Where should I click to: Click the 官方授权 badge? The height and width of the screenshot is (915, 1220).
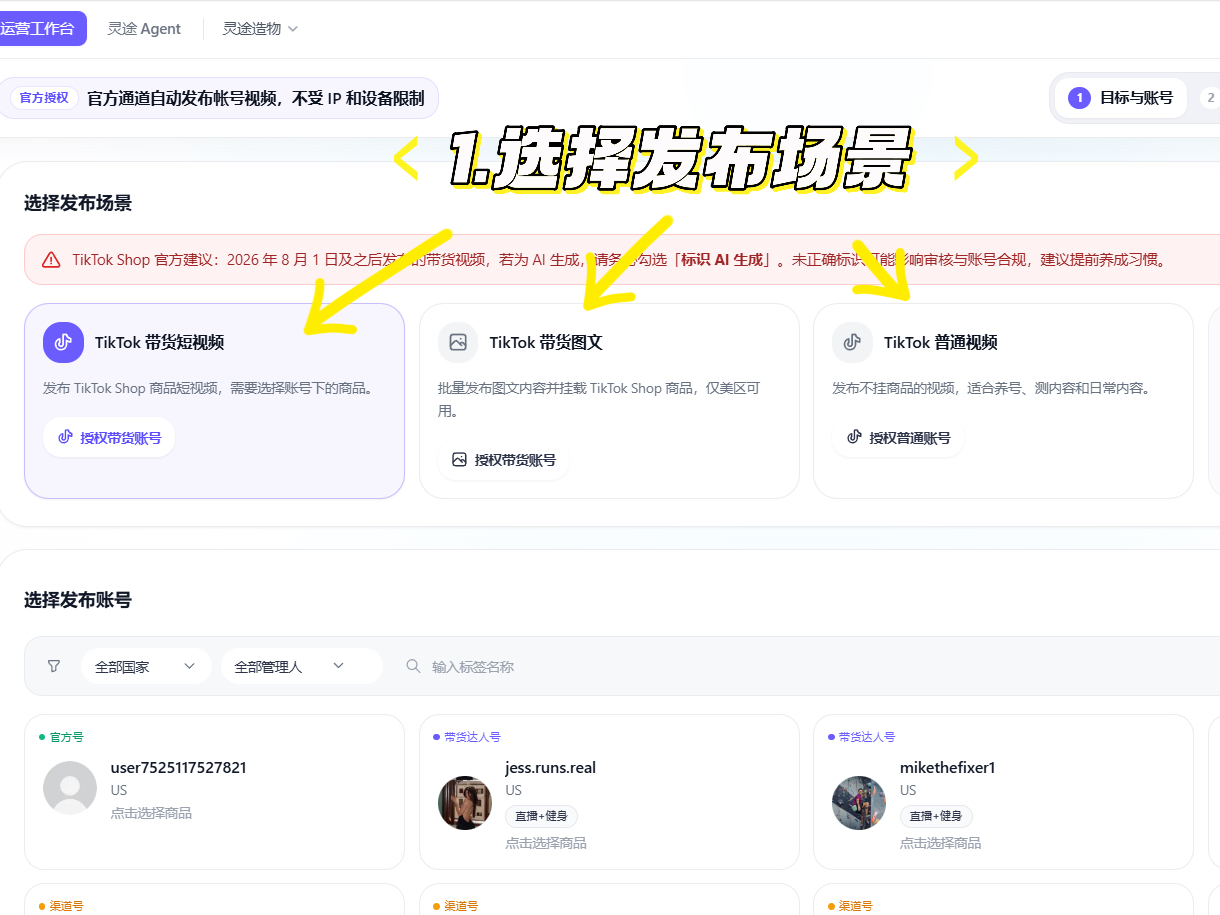(x=44, y=98)
